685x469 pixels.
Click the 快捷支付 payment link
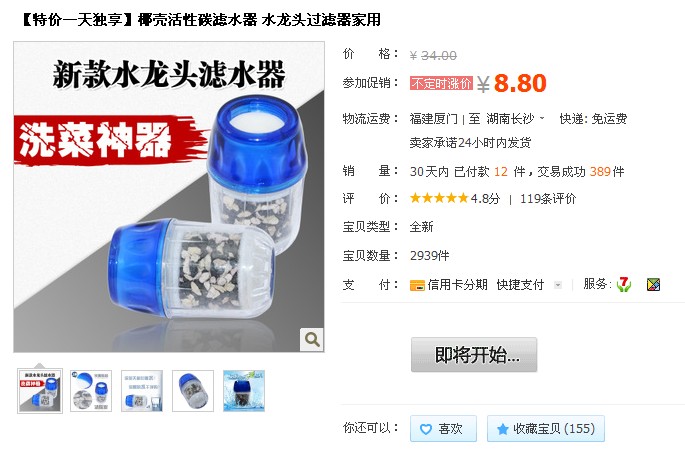[520, 285]
